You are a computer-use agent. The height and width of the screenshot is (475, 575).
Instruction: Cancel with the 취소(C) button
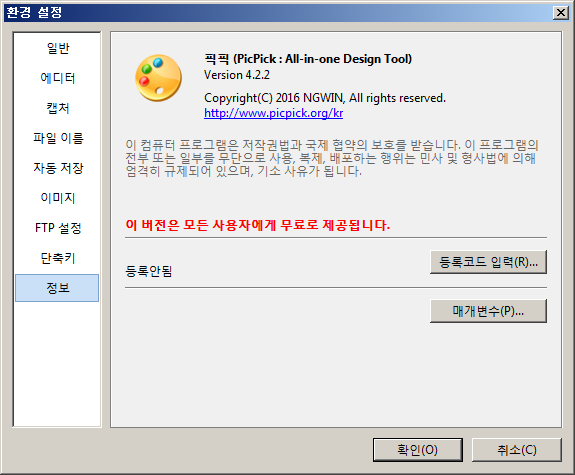pos(516,450)
